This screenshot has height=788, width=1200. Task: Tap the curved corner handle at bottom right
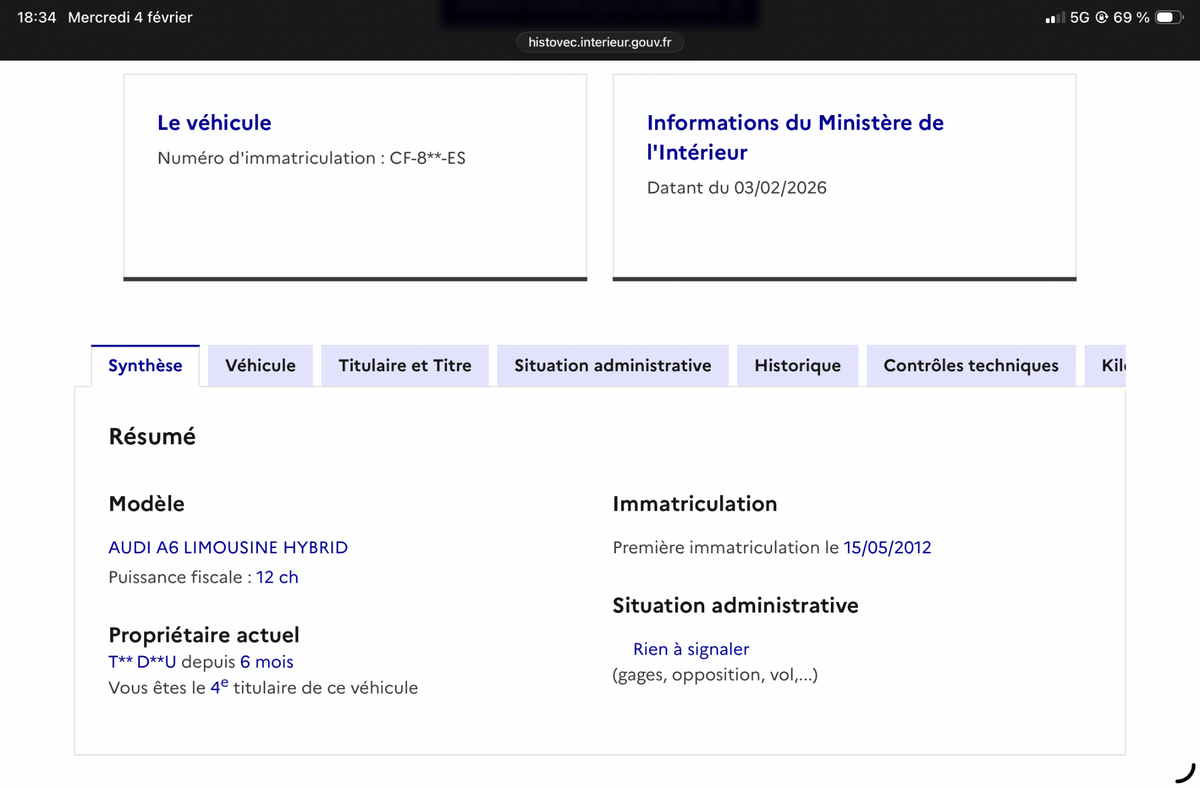(1184, 772)
